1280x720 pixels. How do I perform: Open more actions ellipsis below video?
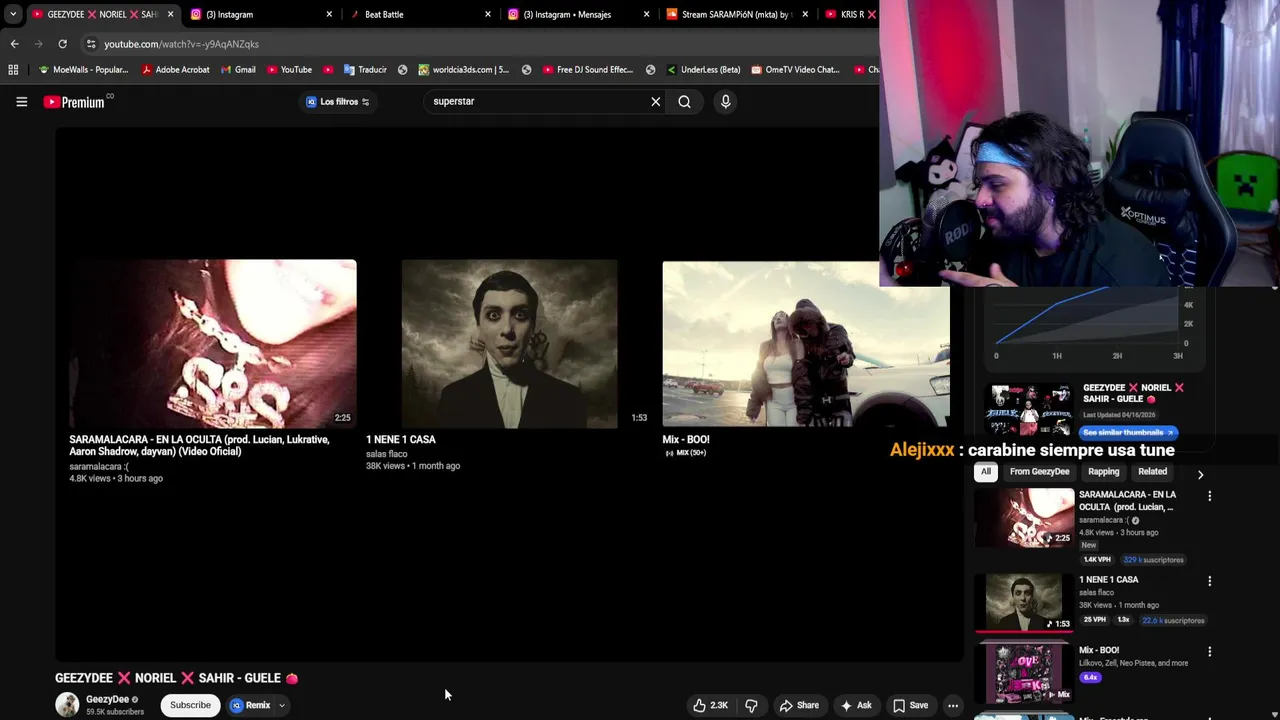(x=953, y=705)
